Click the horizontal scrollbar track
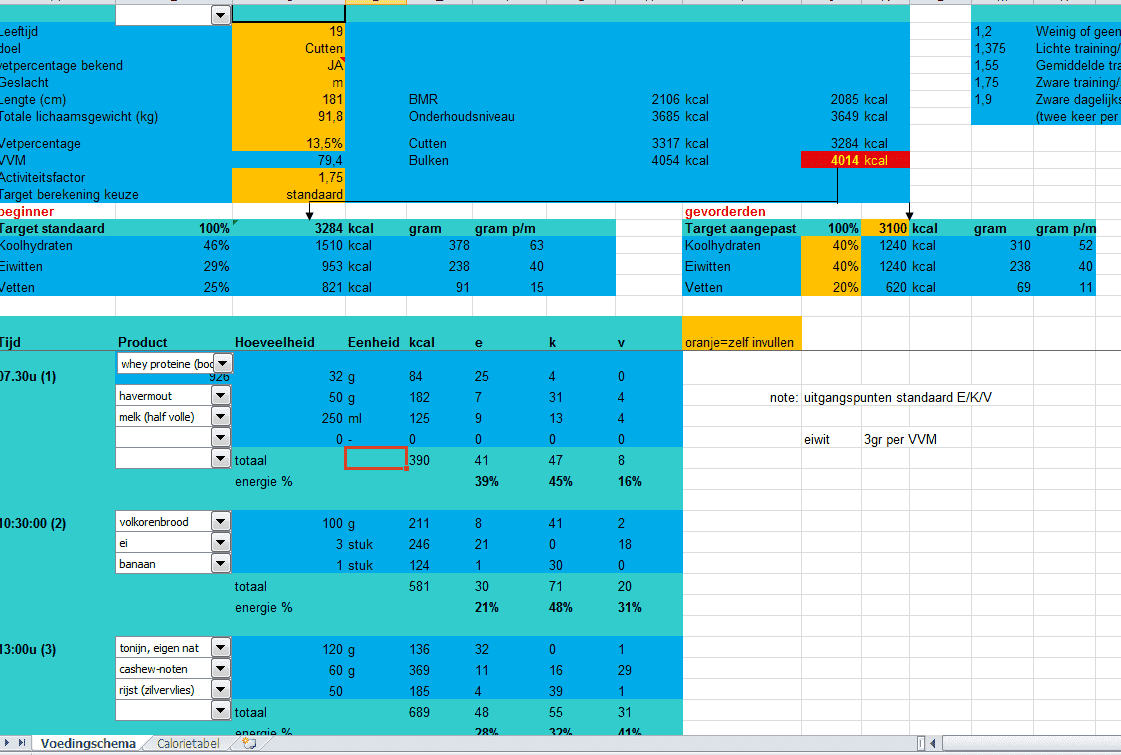 [1030, 744]
